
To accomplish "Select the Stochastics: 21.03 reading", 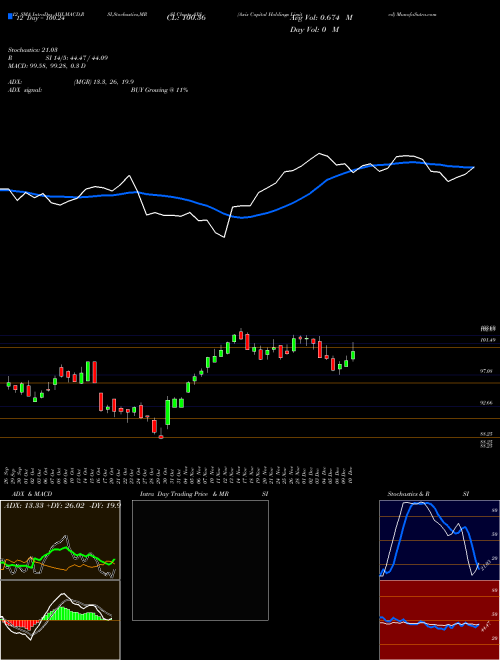I will pos(32,50).
